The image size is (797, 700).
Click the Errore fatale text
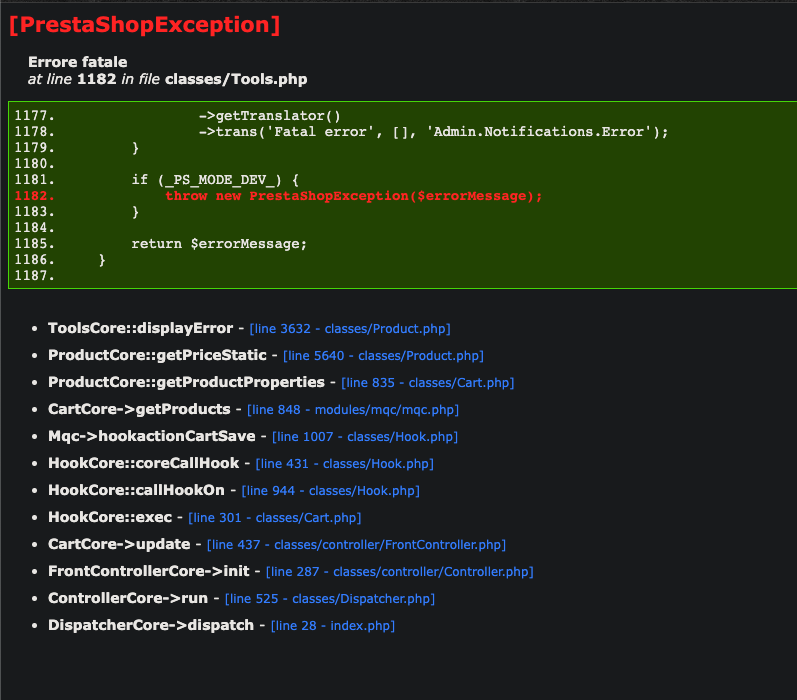pos(77,62)
